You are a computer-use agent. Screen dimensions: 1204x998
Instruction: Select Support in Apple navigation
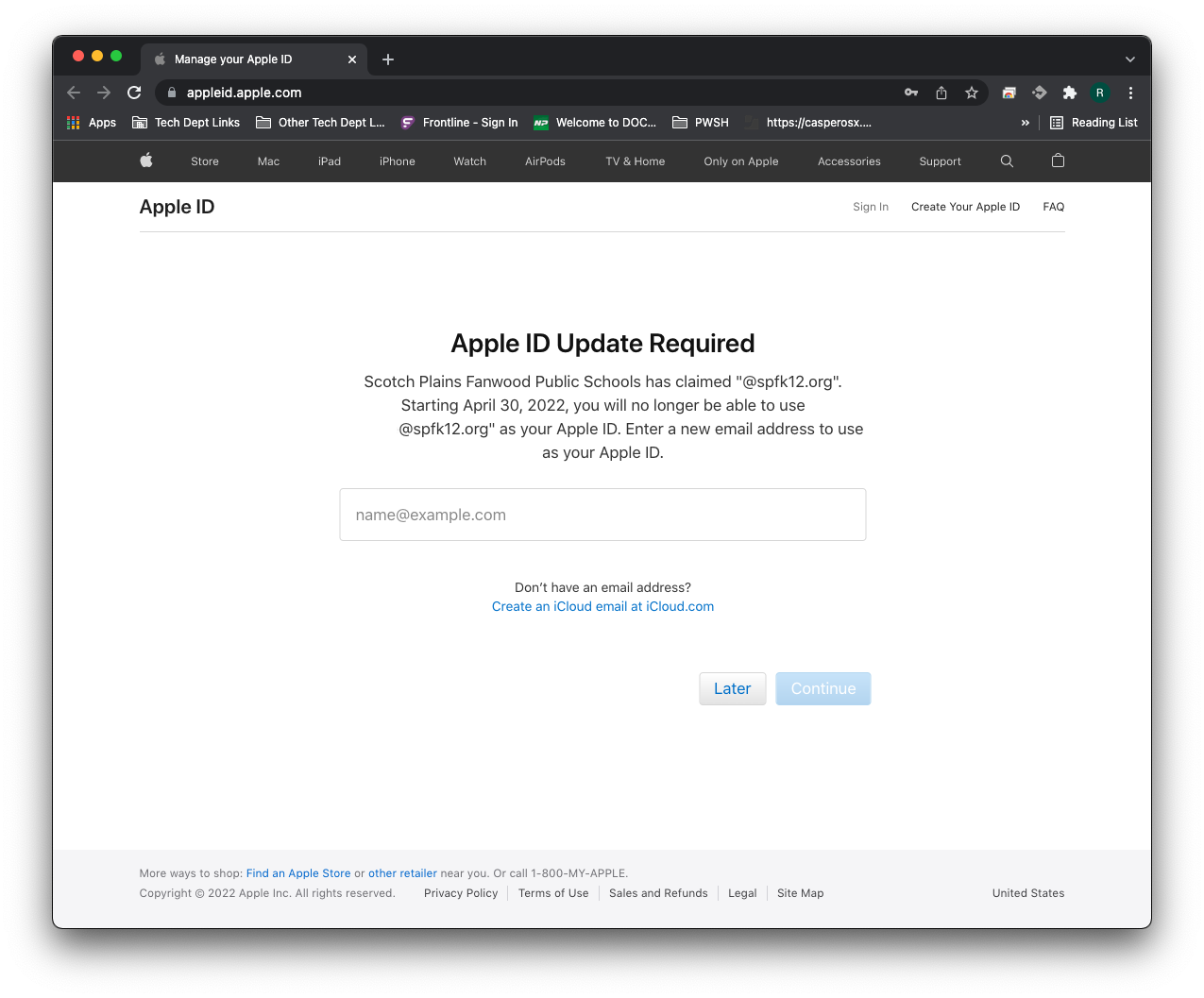(x=940, y=161)
